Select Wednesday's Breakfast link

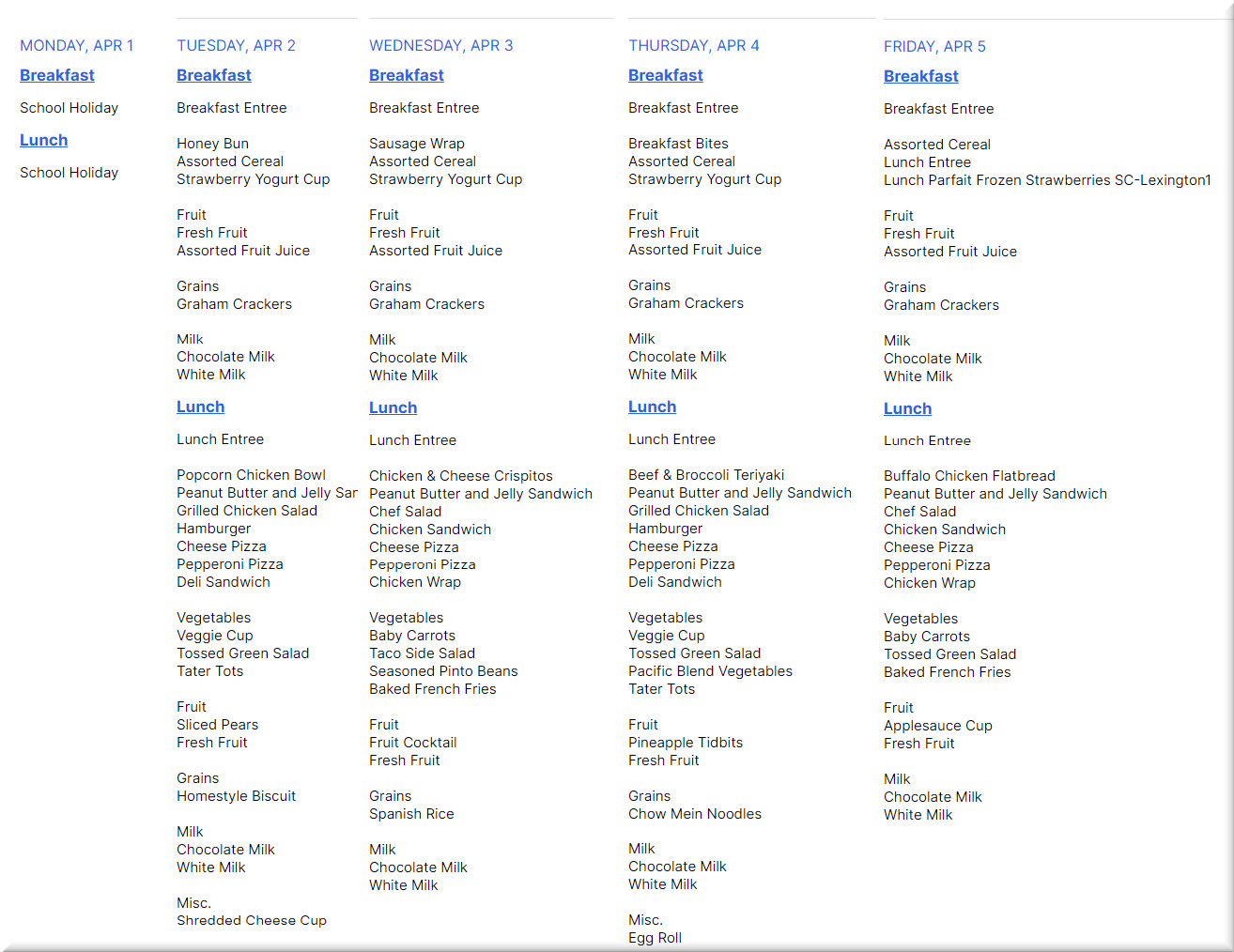pos(407,75)
